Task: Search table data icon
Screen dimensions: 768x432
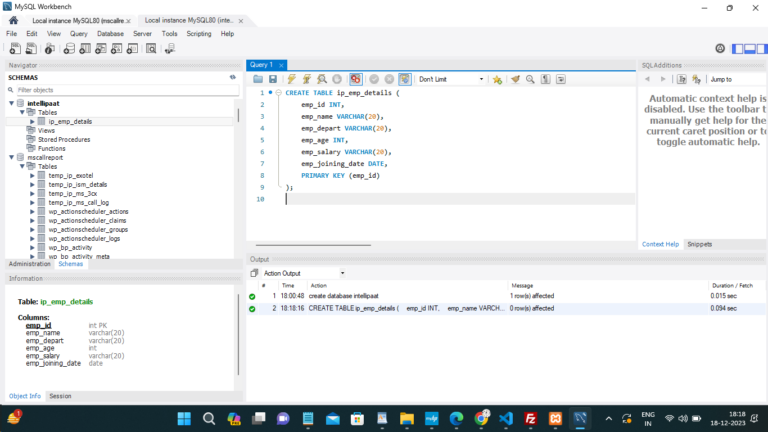Action: (x=151, y=48)
